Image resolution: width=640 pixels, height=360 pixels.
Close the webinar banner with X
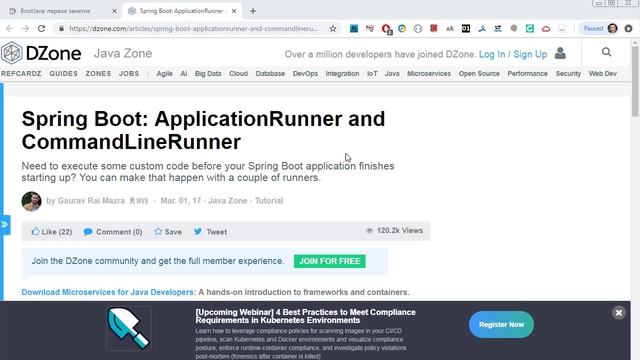(619, 313)
